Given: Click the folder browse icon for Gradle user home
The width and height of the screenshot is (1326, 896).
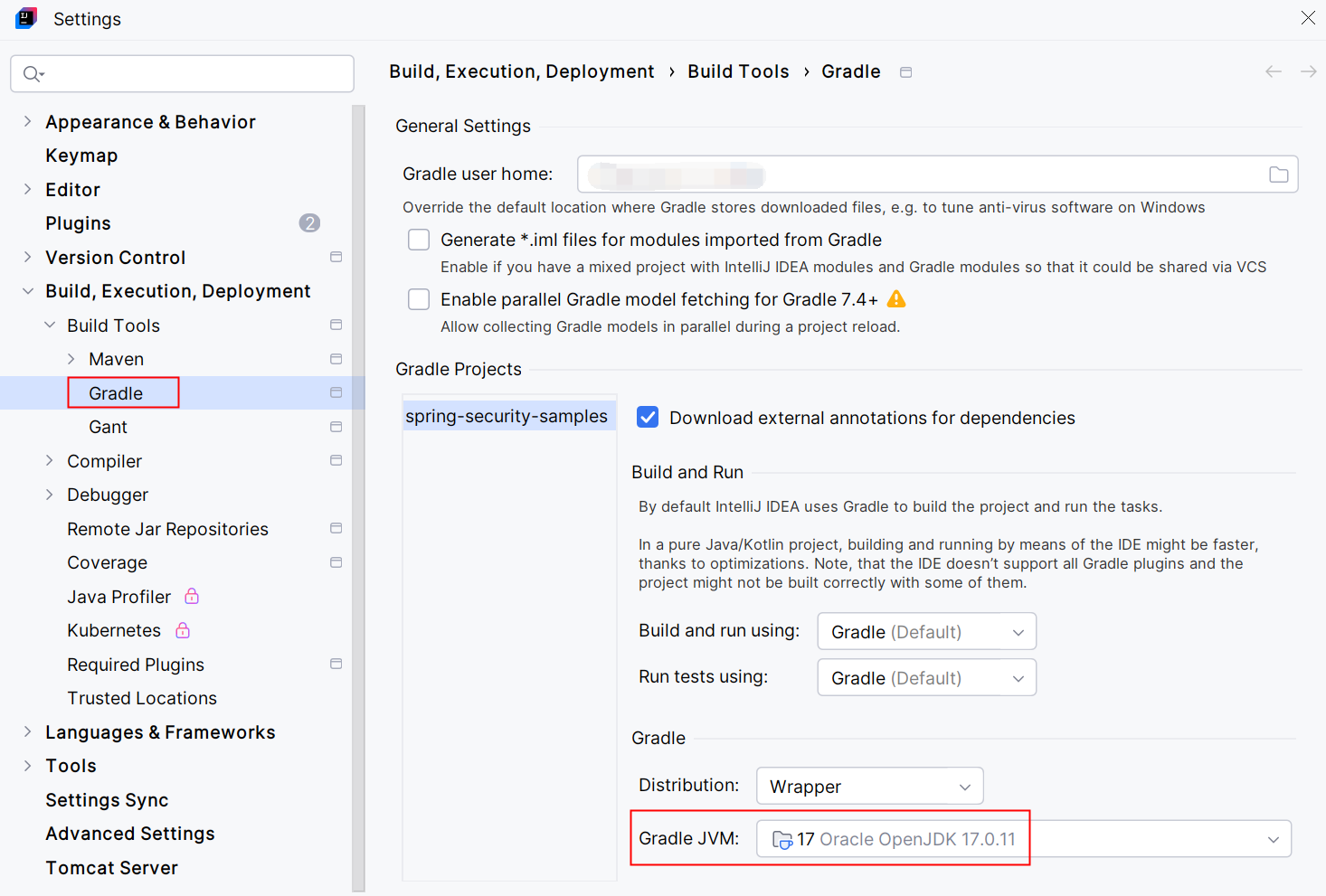Looking at the screenshot, I should pos(1278,174).
